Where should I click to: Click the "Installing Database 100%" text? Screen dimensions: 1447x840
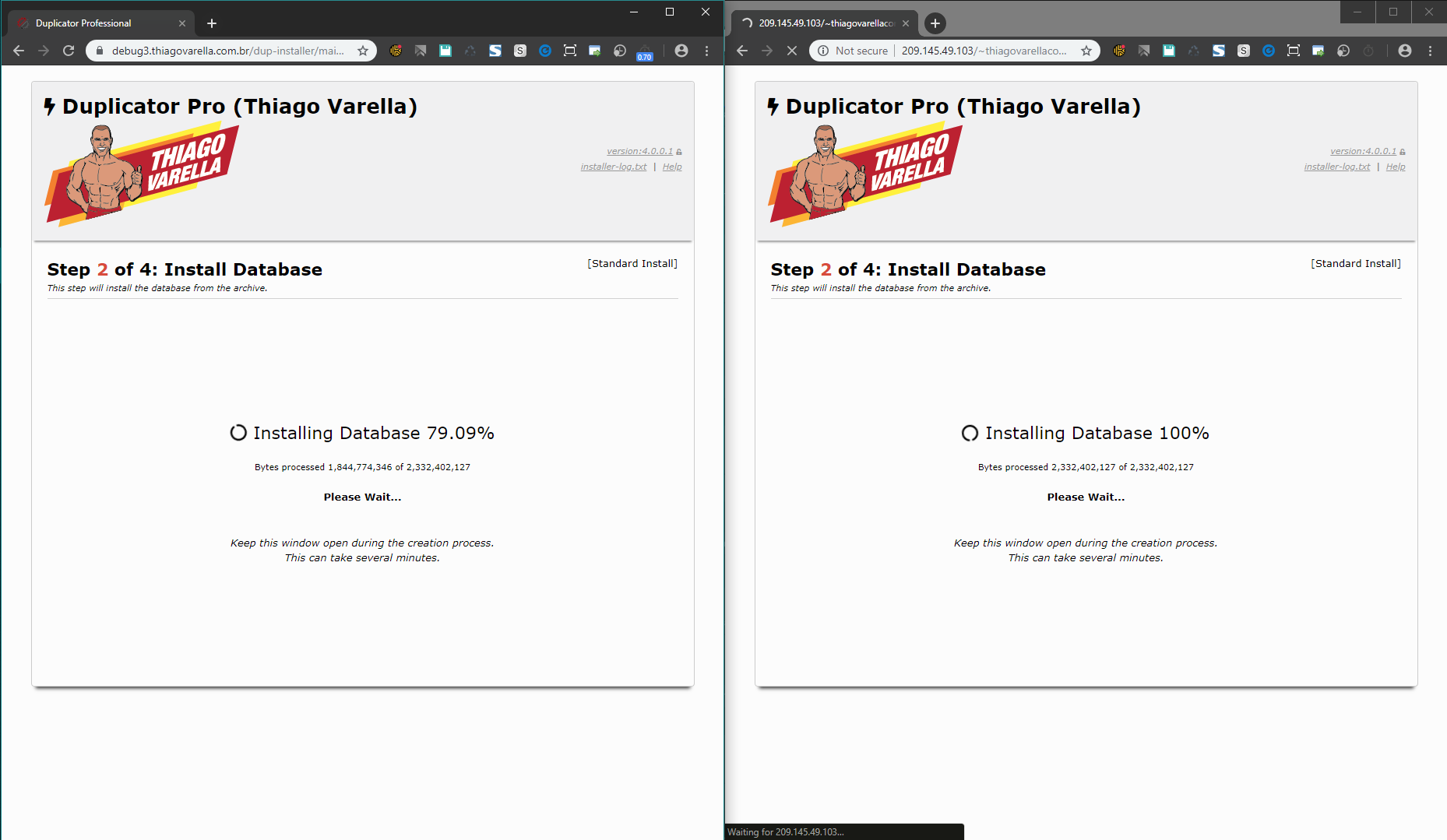coord(1097,433)
